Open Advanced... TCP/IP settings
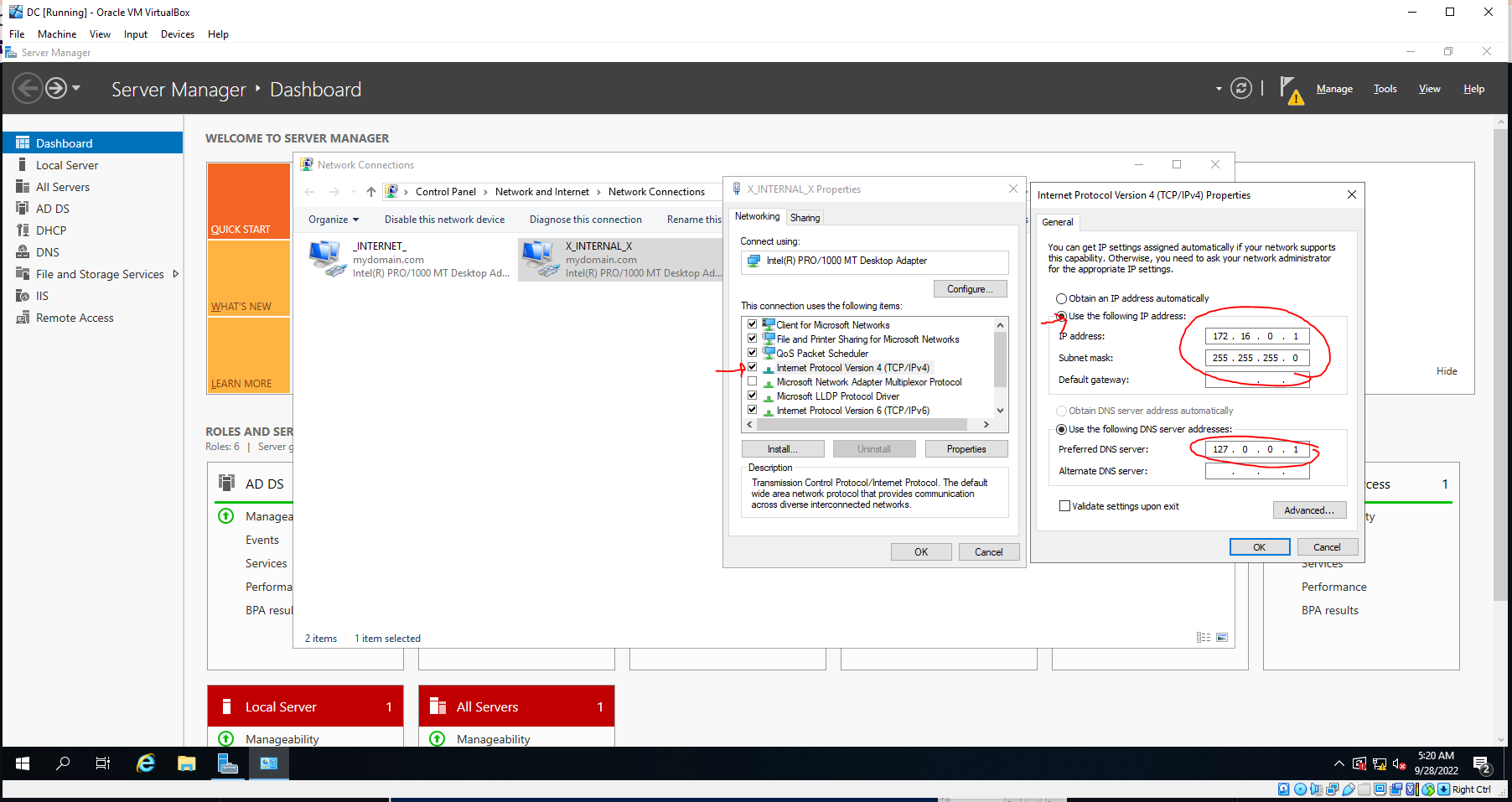1512x802 pixels. pyautogui.click(x=1310, y=510)
